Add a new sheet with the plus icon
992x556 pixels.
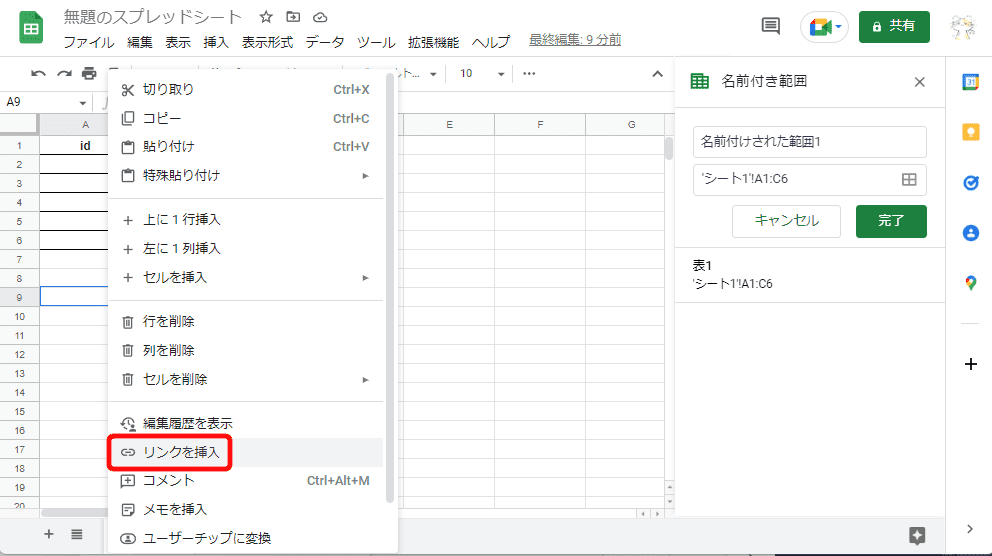pyautogui.click(x=49, y=534)
